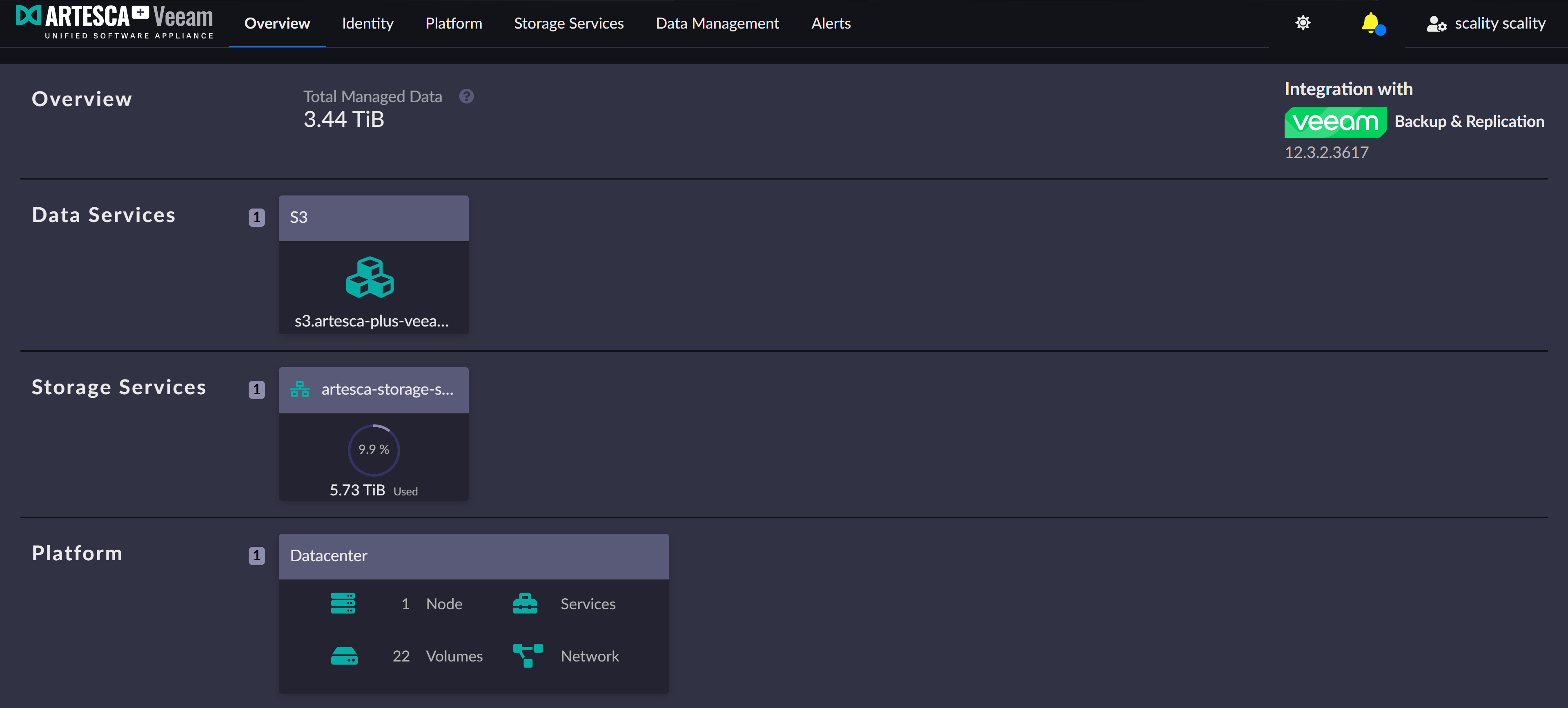
Task: Click the Network topology icon
Action: 527,656
